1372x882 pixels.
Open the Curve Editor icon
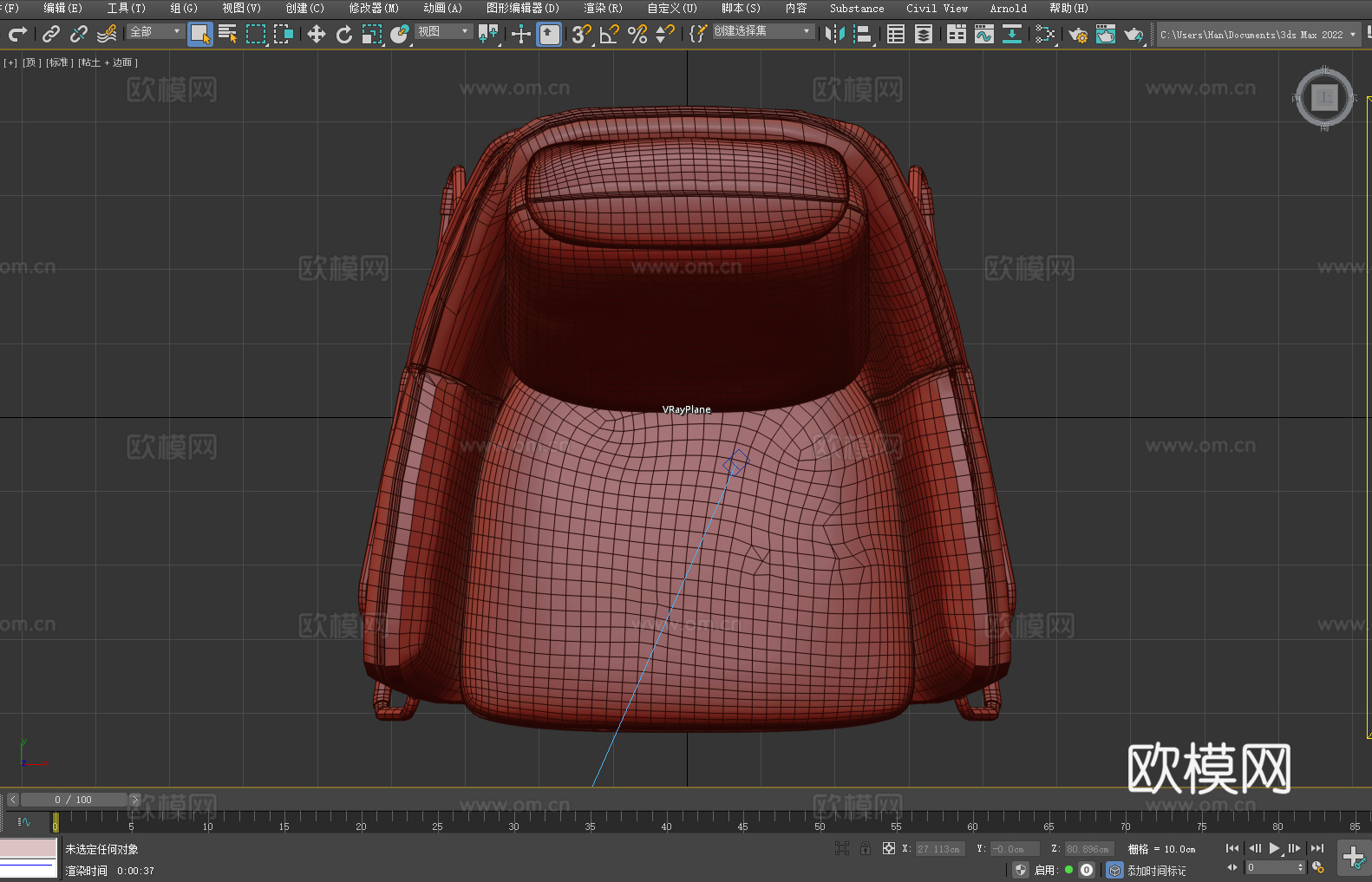tap(984, 34)
